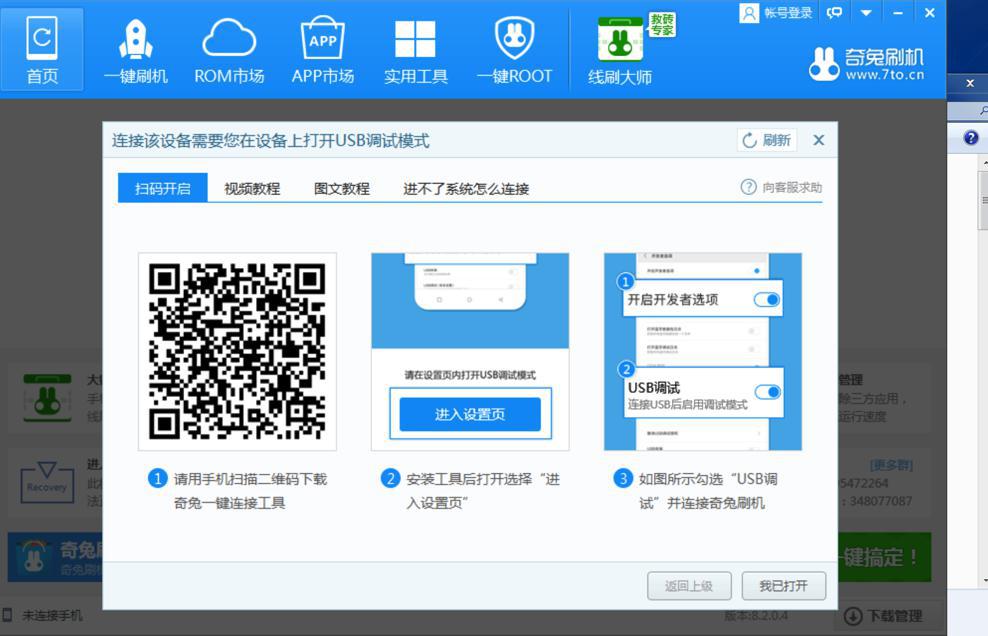Switch to the 视频教程 tab
The width and height of the screenshot is (988, 636).
point(252,188)
